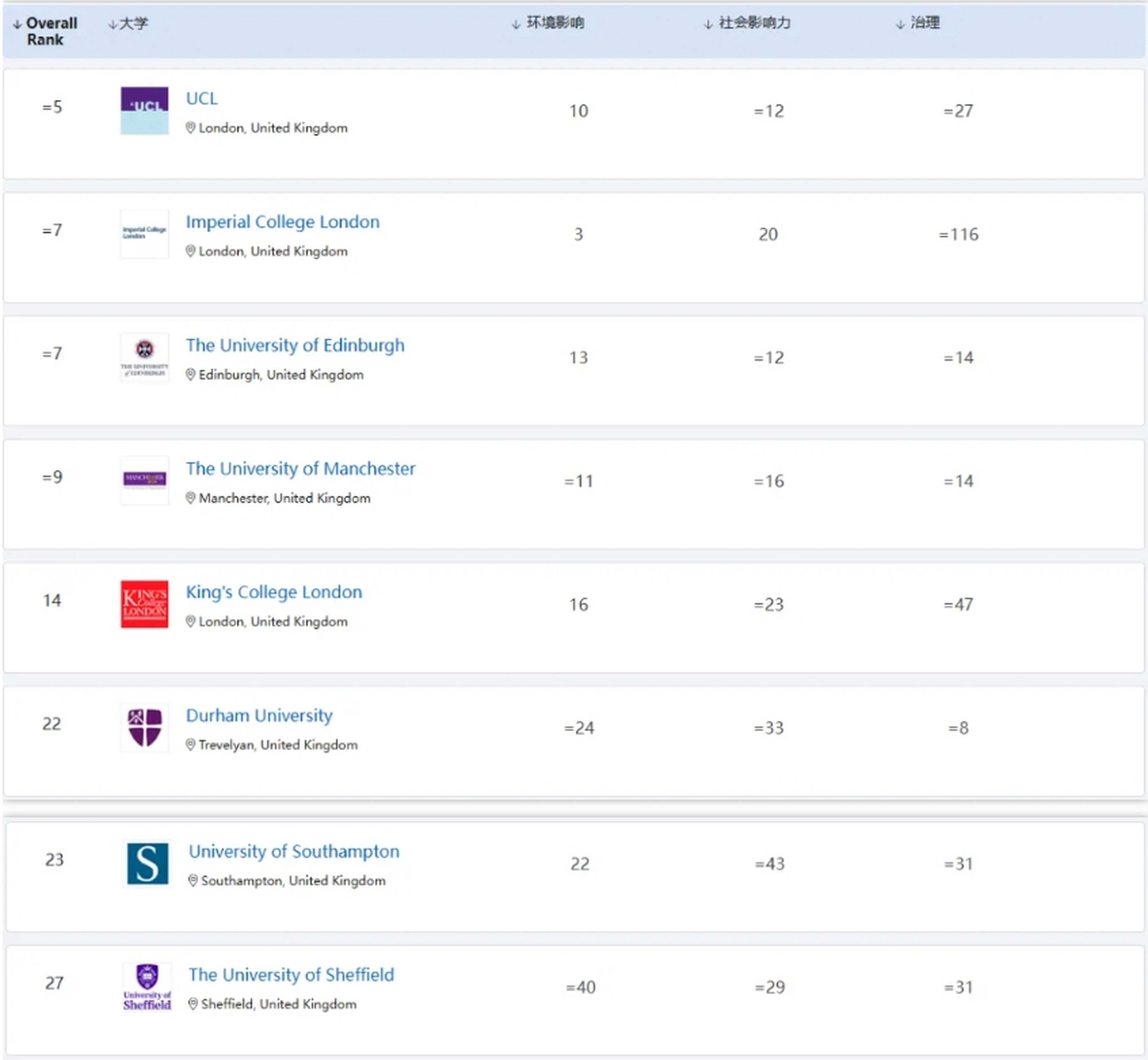Click the University of Edinburgh logo
This screenshot has width=1148, height=1060.
[x=144, y=357]
